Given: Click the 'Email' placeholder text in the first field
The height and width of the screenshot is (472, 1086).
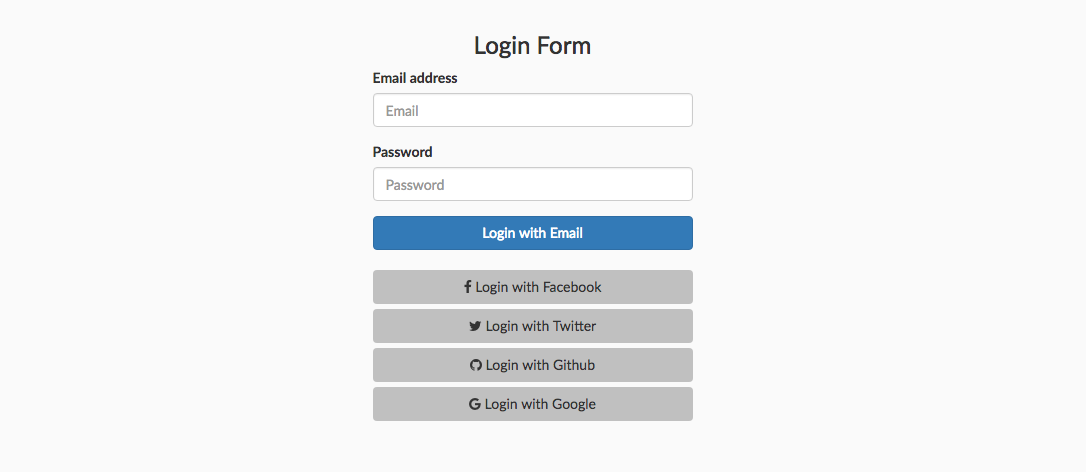Looking at the screenshot, I should 402,111.
